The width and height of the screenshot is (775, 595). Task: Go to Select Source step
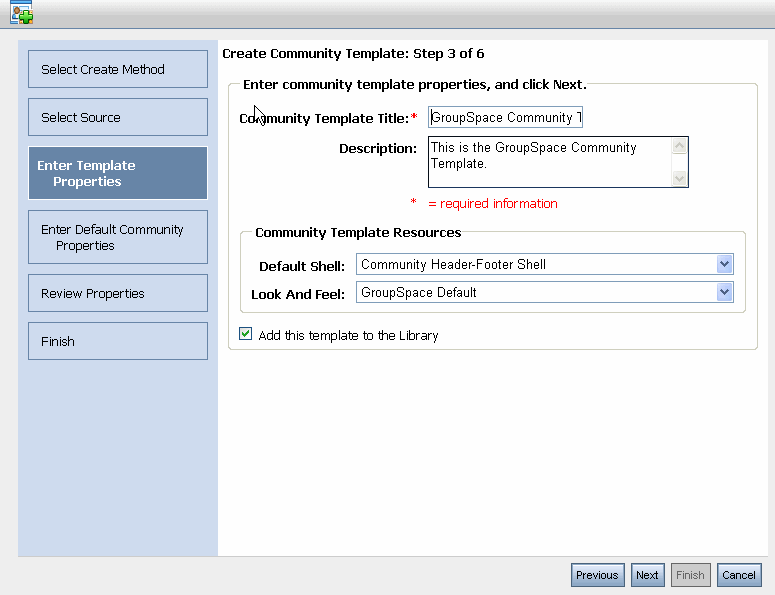pos(118,117)
